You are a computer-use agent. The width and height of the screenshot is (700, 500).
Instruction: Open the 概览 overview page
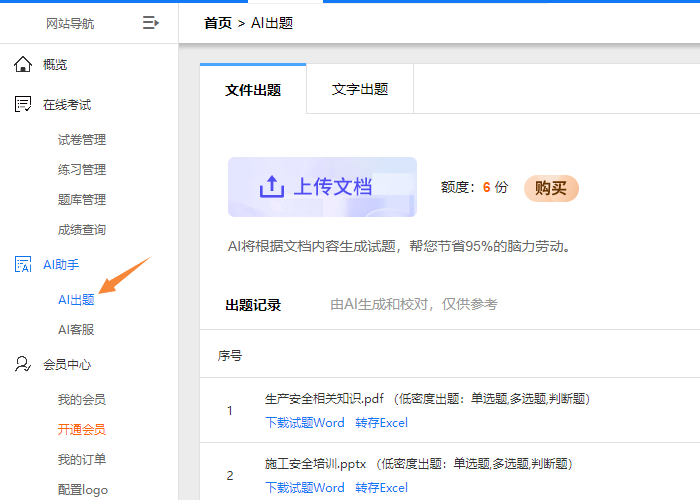click(x=55, y=65)
